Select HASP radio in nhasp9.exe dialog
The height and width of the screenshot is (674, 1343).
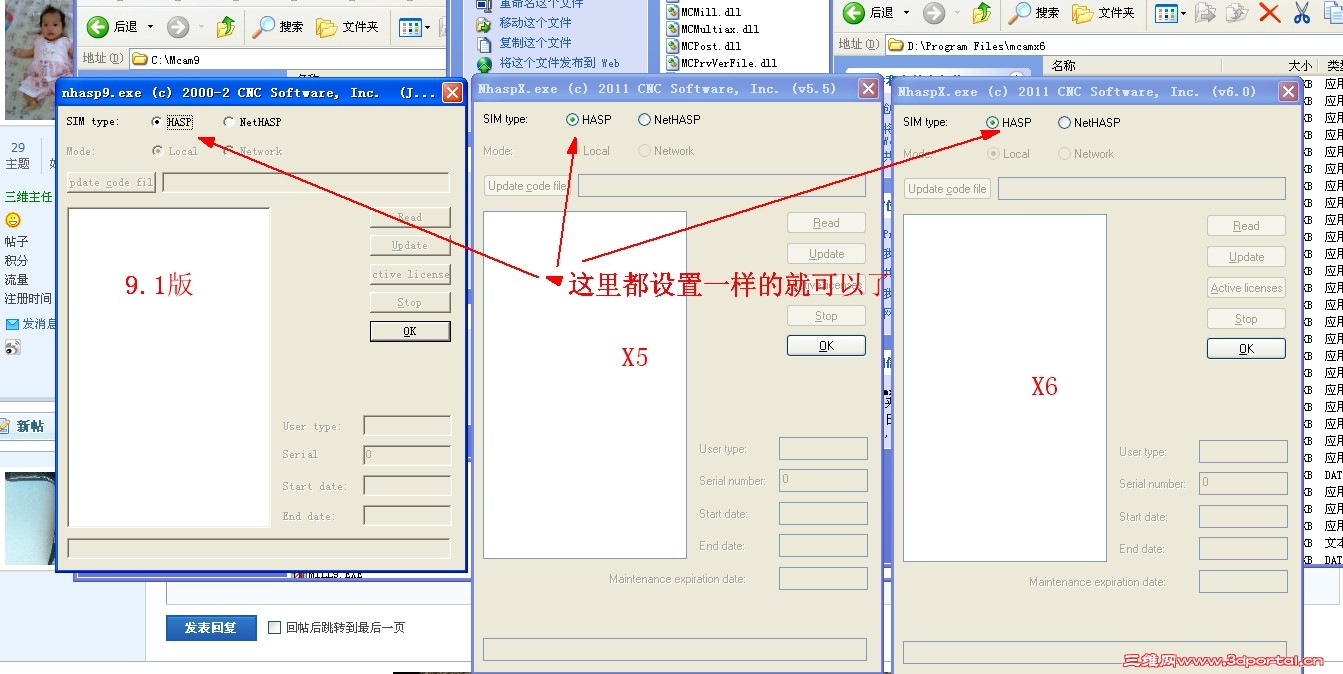157,122
